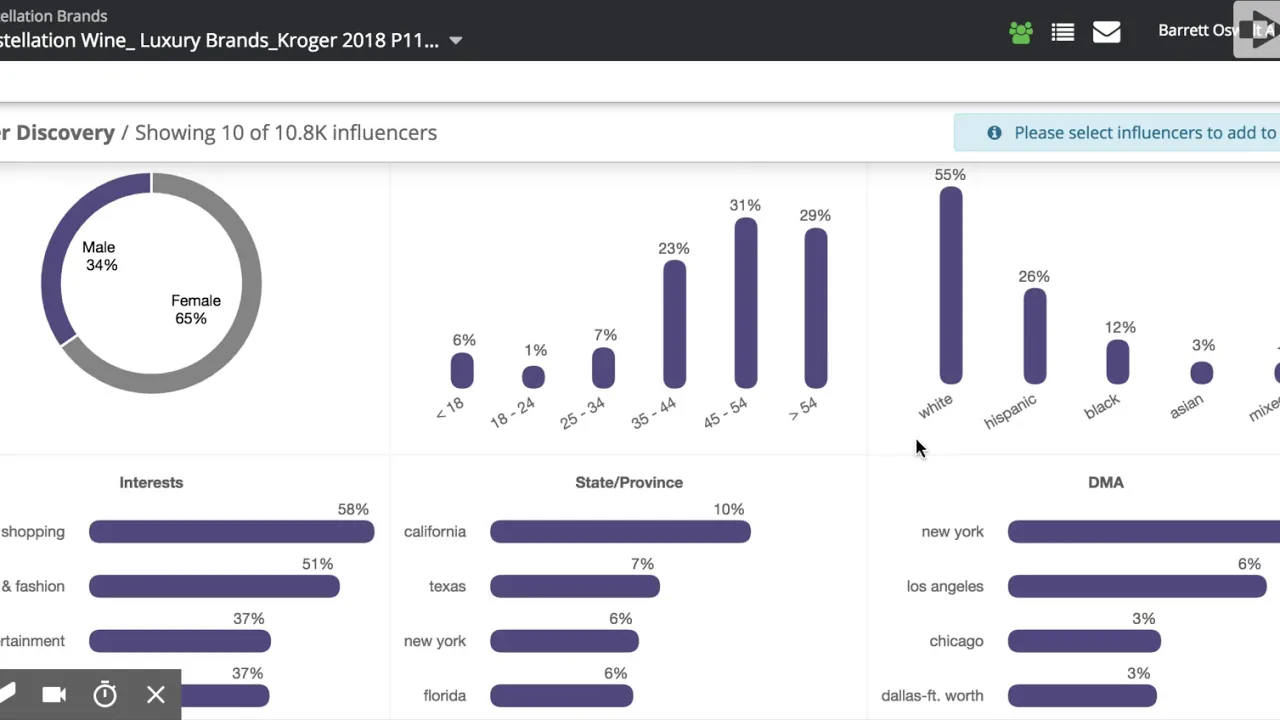Screen dimensions: 1280x720
Task: Click the california state bar
Action: 620,532
